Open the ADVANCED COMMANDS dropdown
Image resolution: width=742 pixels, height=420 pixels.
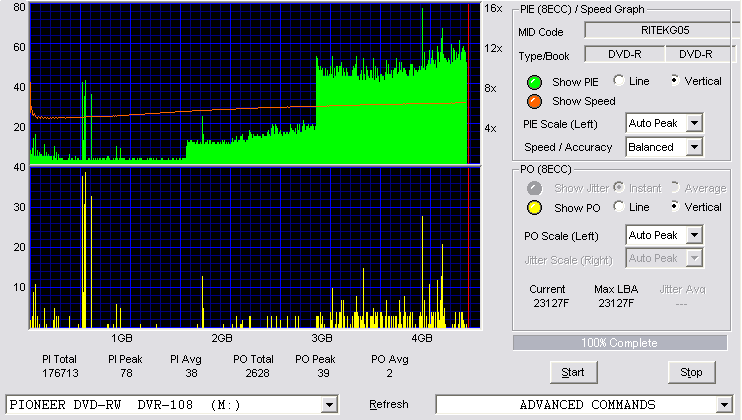click(584, 405)
